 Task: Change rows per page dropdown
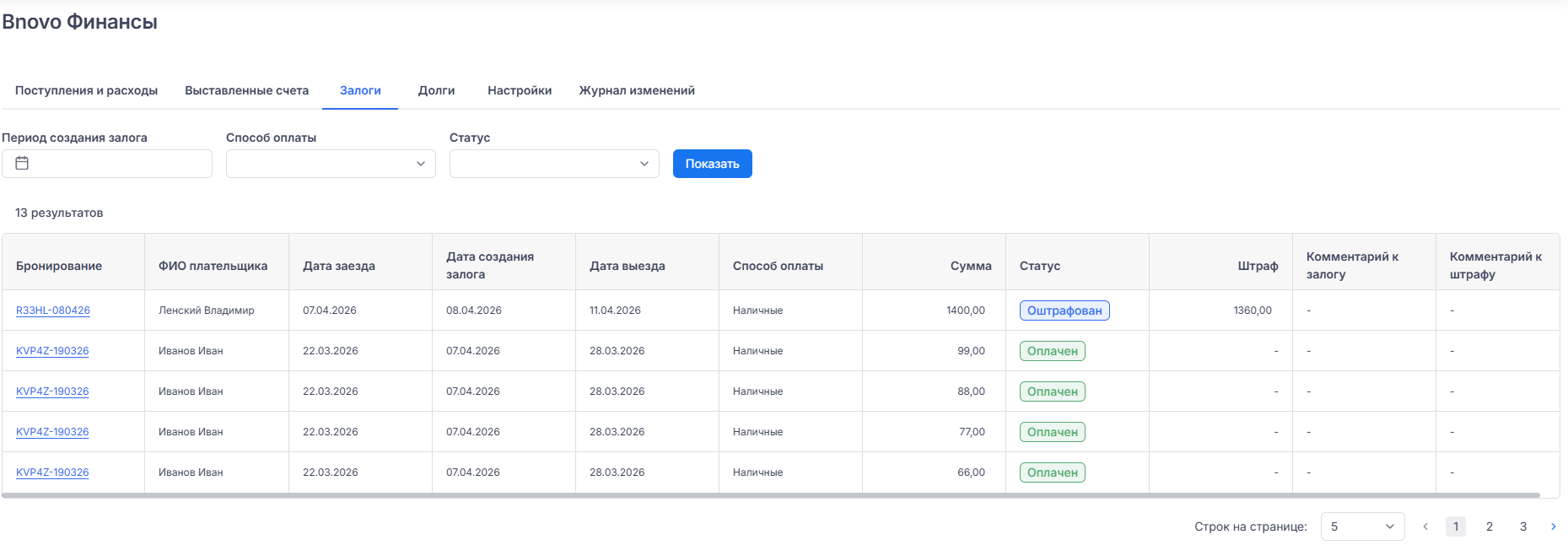pyautogui.click(x=1362, y=526)
